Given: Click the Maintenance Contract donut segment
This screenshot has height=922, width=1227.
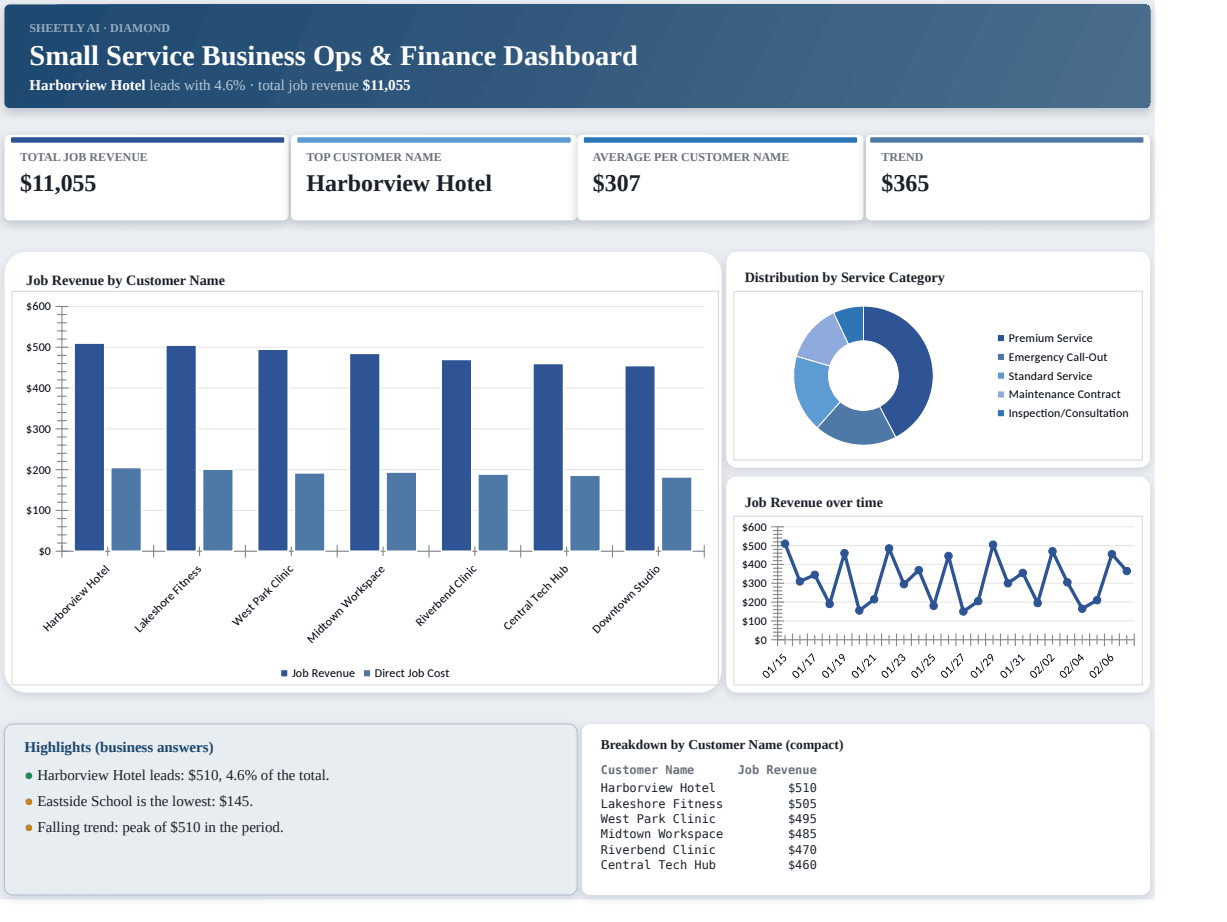Looking at the screenshot, I should pyautogui.click(x=824, y=338).
